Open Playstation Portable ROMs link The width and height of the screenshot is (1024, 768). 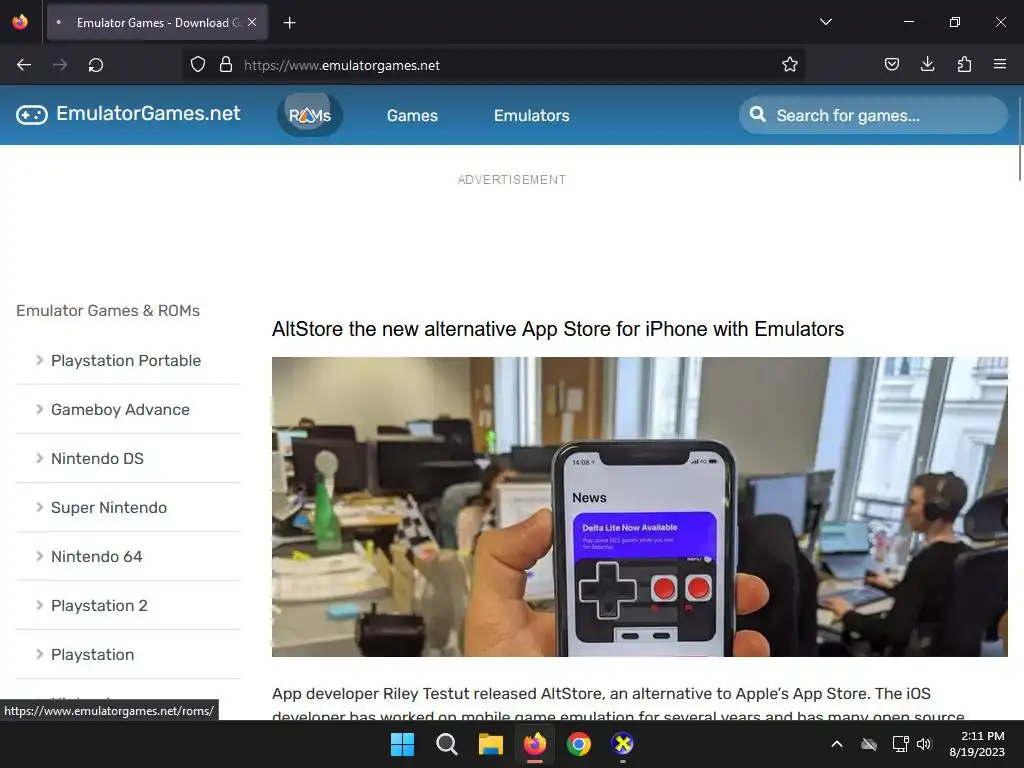pyautogui.click(x=126, y=360)
